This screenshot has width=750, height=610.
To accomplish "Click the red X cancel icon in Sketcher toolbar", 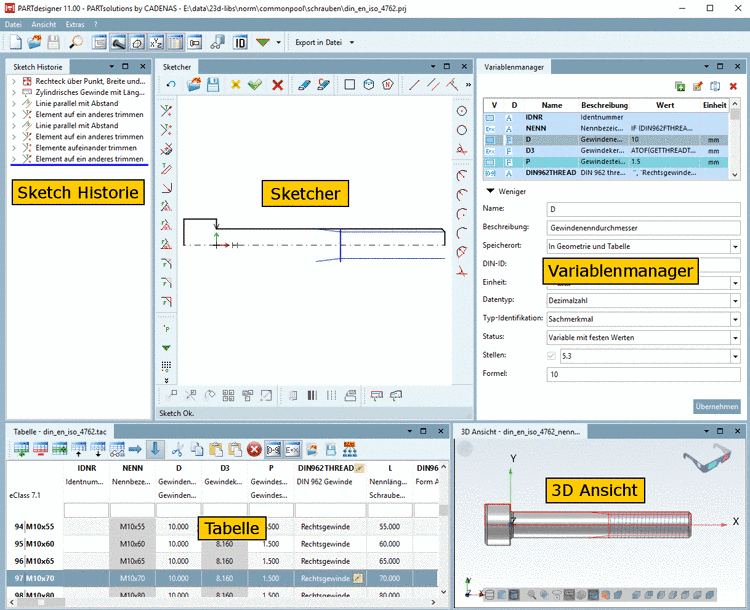I will click(x=277, y=85).
